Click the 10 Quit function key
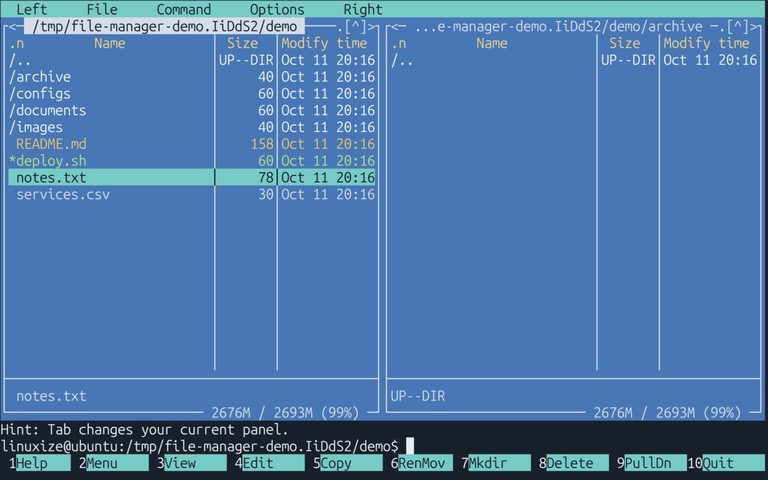Image resolution: width=768 pixels, height=480 pixels. [727, 463]
